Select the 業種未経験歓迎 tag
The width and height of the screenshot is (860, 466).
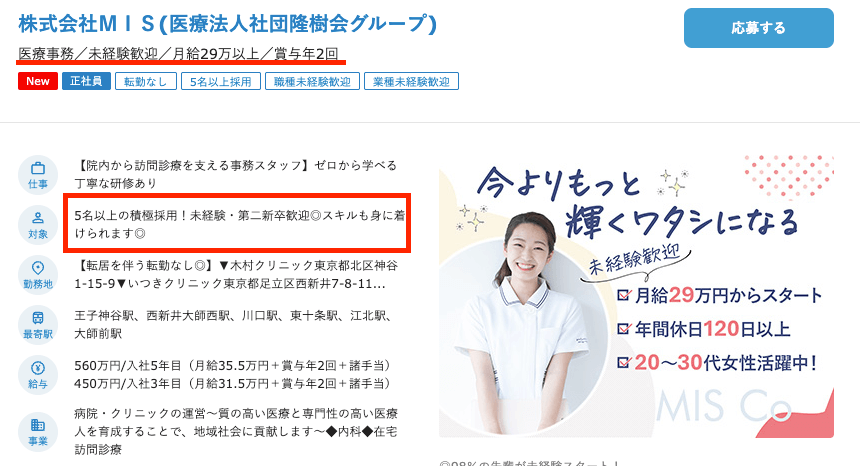pyautogui.click(x=411, y=81)
